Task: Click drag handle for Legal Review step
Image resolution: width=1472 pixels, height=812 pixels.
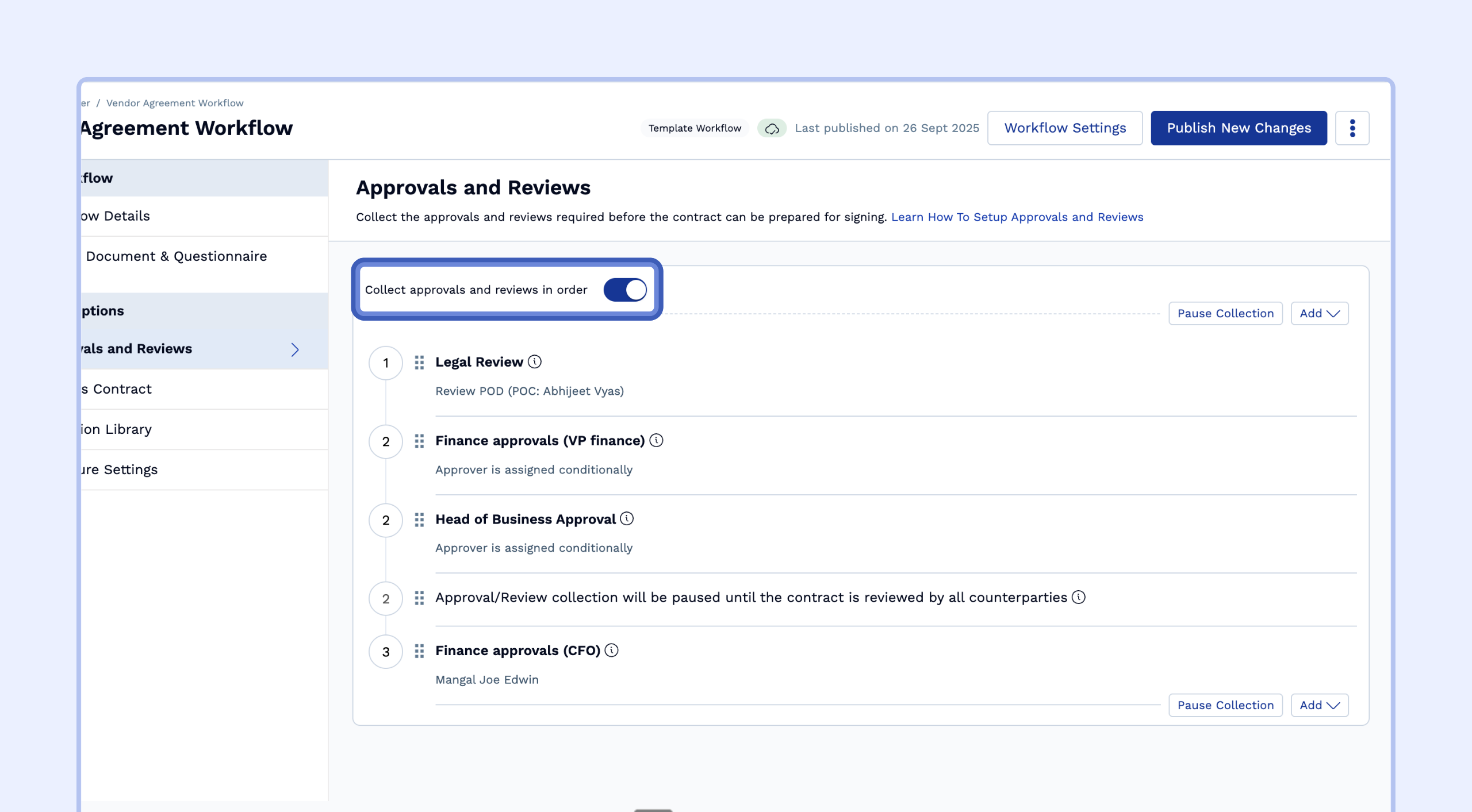Action: coord(419,362)
